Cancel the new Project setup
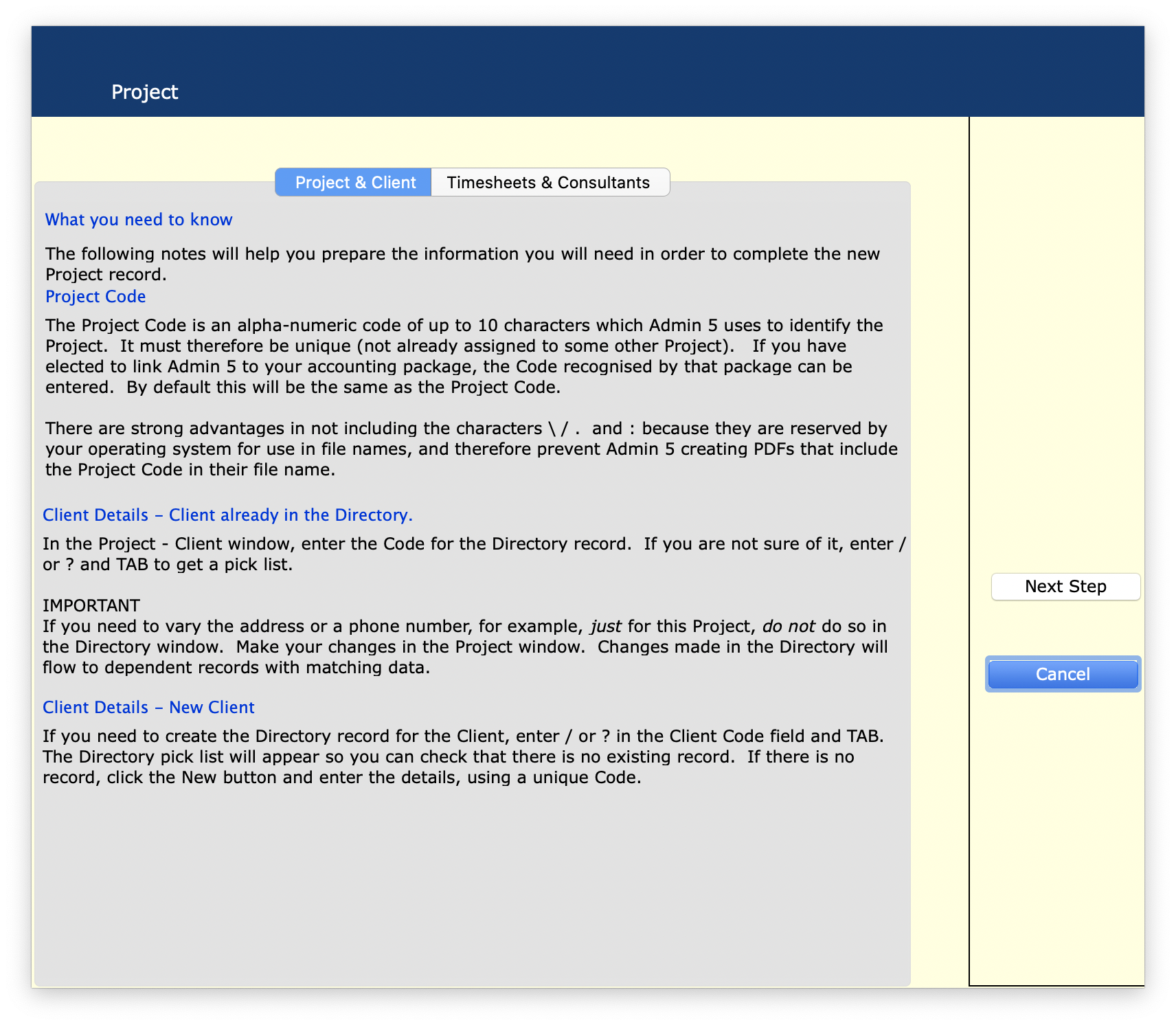Screen dimensions: 1176x1025 point(1063,674)
